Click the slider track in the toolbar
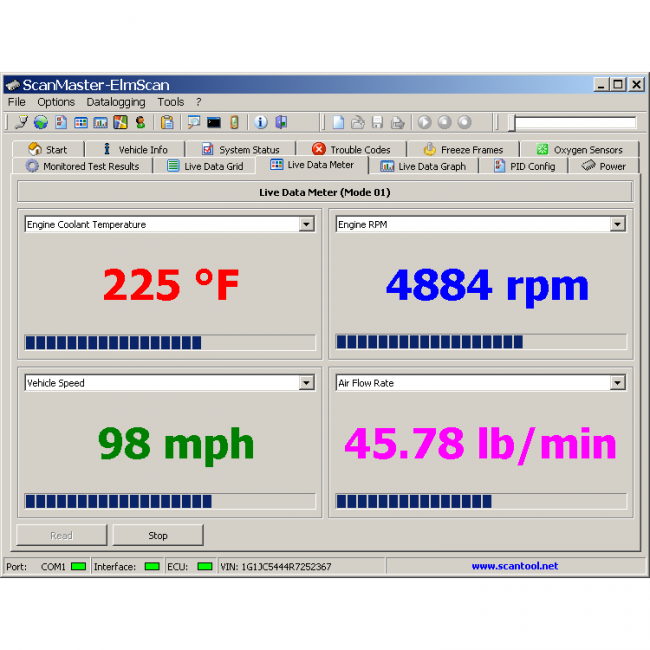Viewport: 650px width, 650px height. [575, 123]
